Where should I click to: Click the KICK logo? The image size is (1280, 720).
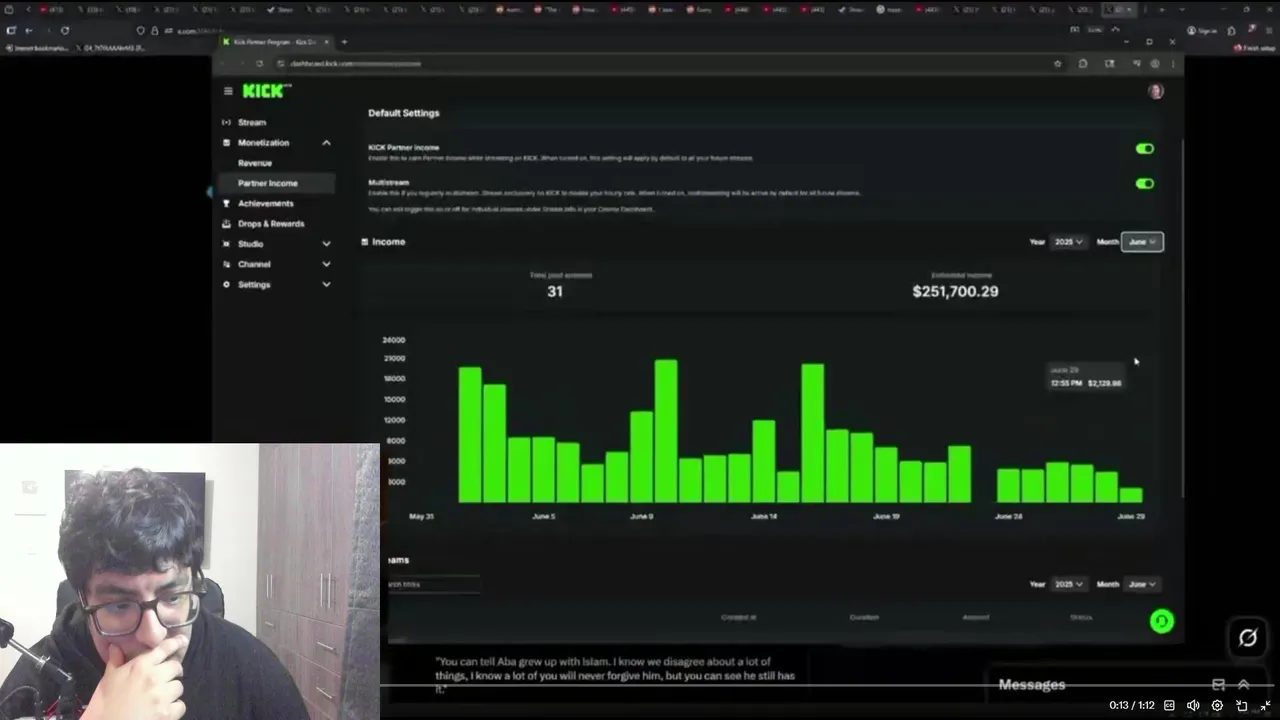[266, 91]
